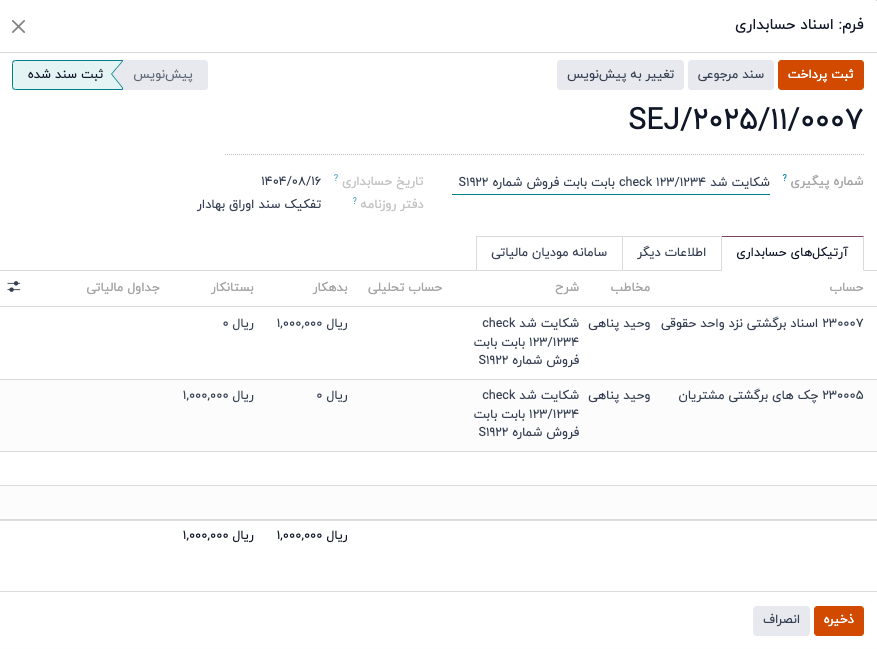This screenshot has width=877, height=649.
Task: Click the شماره پیگیری help question mark
Action: click(784, 177)
